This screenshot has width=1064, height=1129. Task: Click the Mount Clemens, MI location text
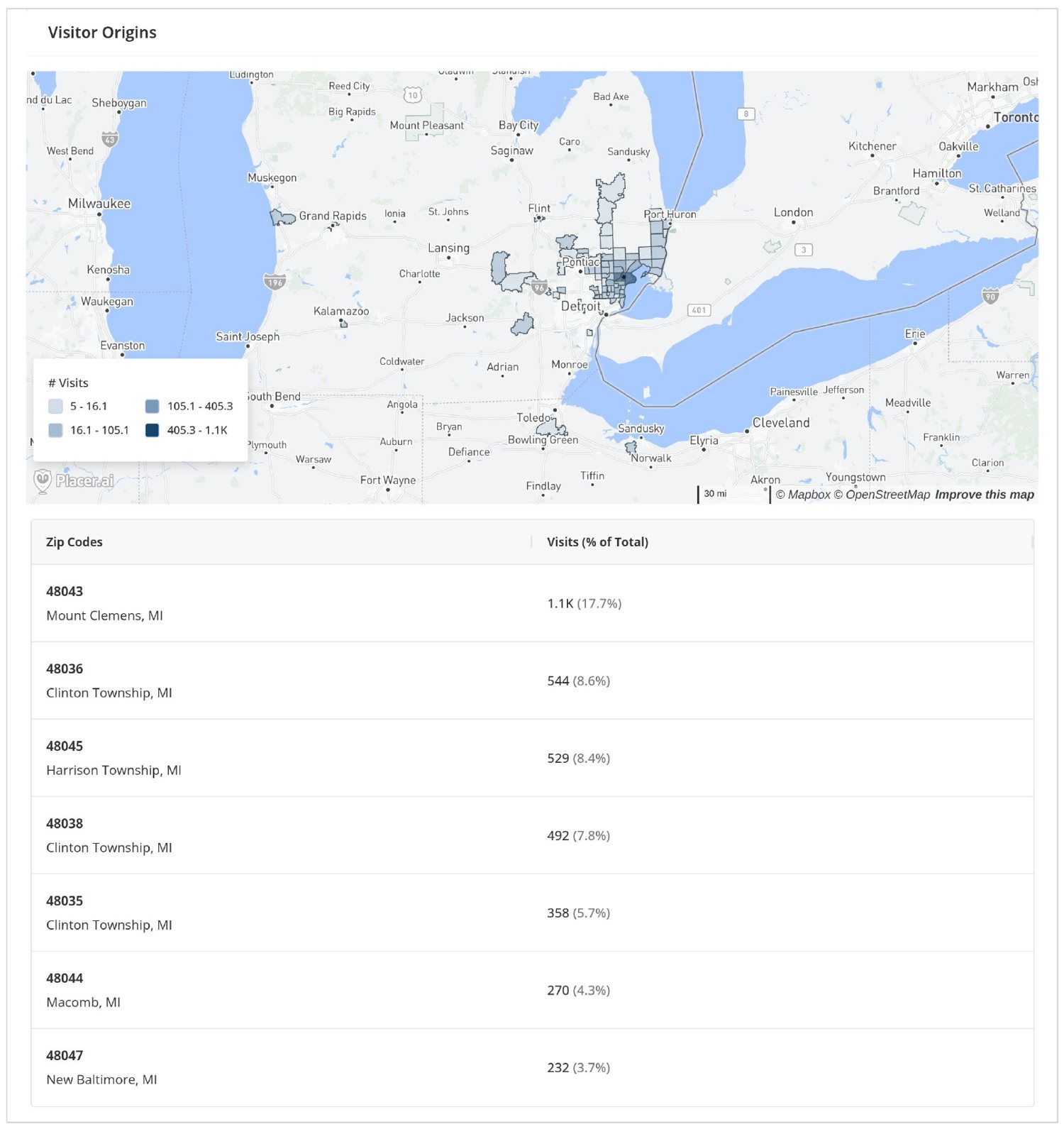(105, 616)
